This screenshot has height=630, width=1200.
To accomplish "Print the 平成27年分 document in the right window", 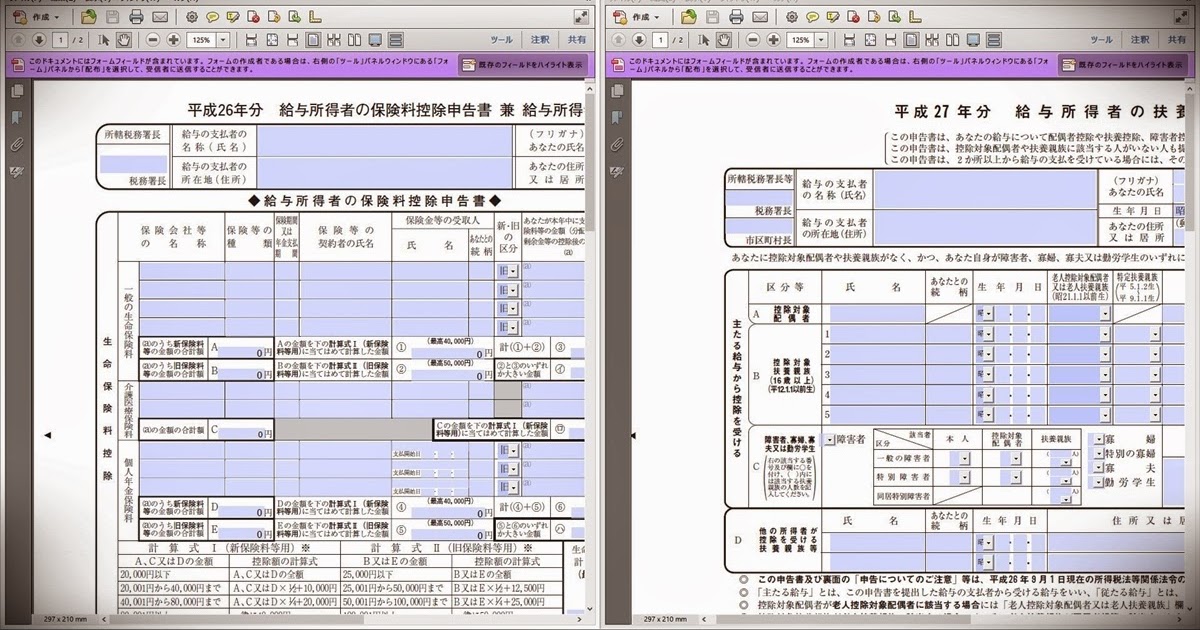I will pyautogui.click(x=737, y=17).
